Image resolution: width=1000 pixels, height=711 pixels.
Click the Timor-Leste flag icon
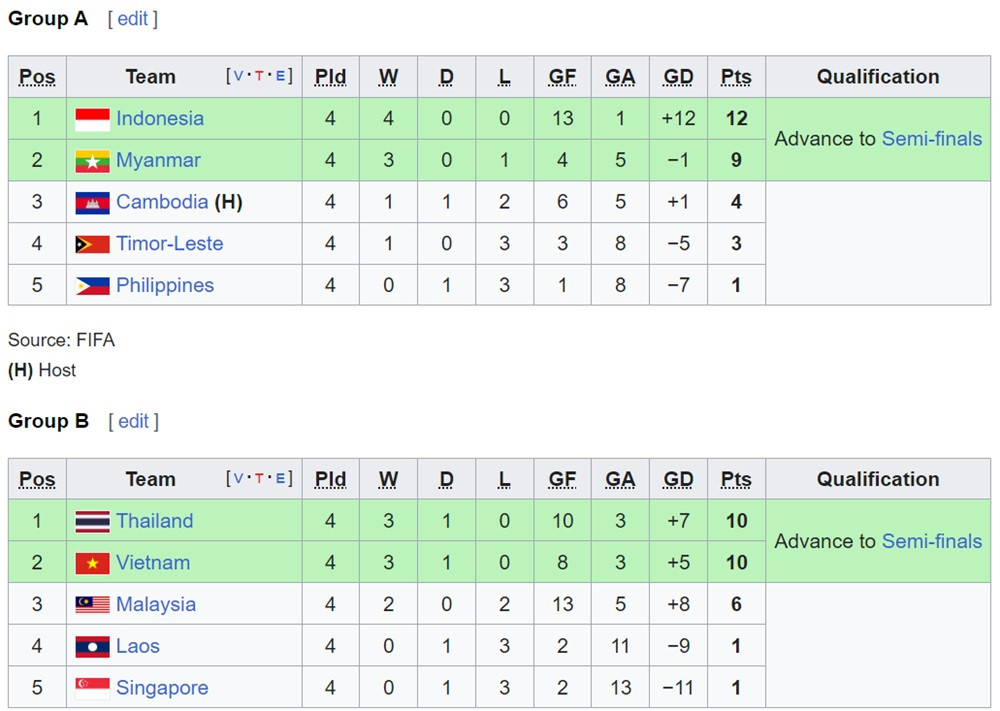point(92,244)
